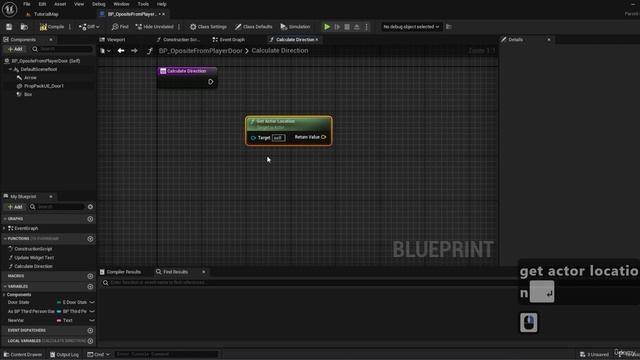Screen dimensions: 640x360
Task: Open the Debug menu
Action: point(98,4)
